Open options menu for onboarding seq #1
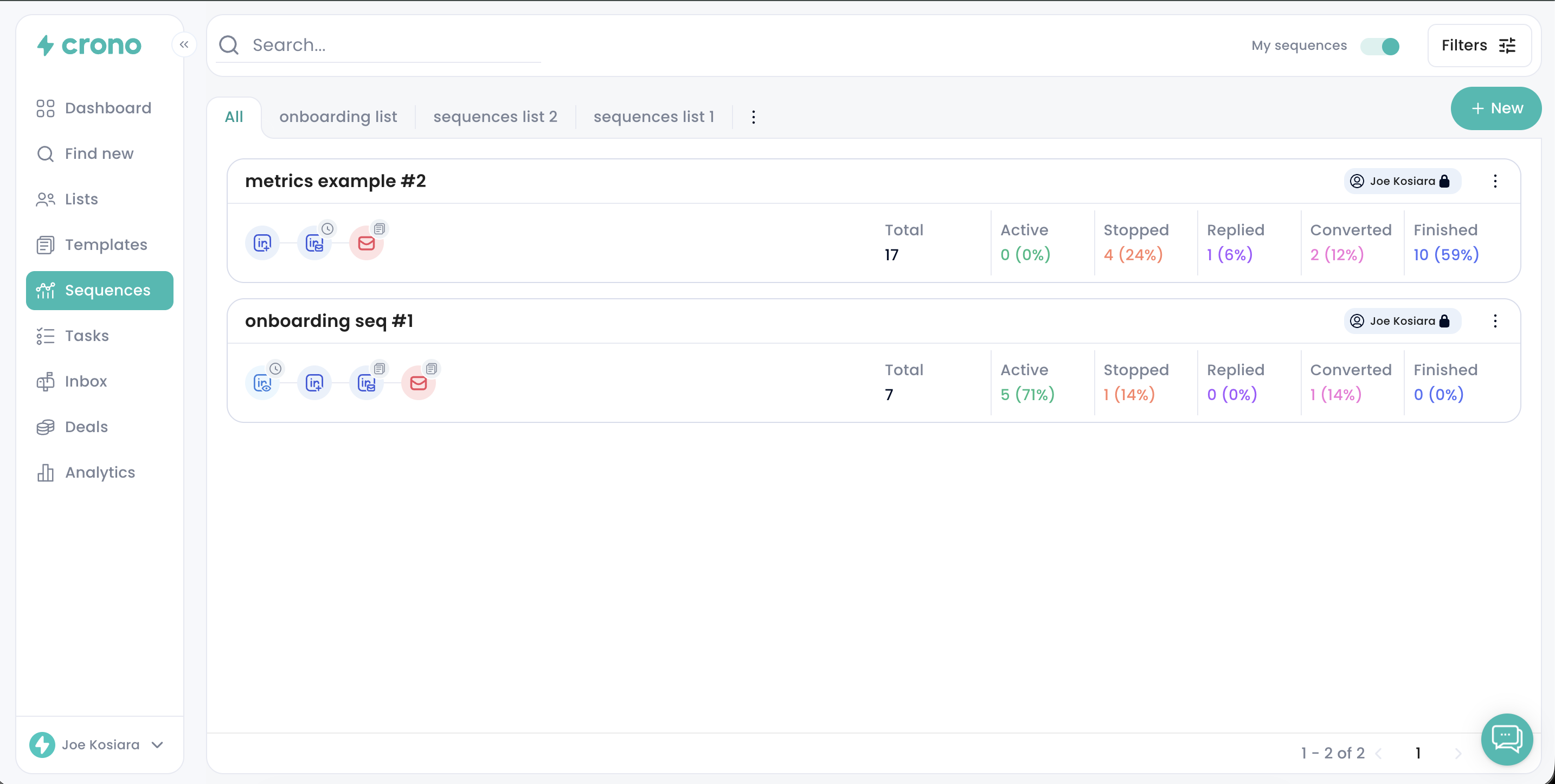1555x784 pixels. tap(1495, 321)
